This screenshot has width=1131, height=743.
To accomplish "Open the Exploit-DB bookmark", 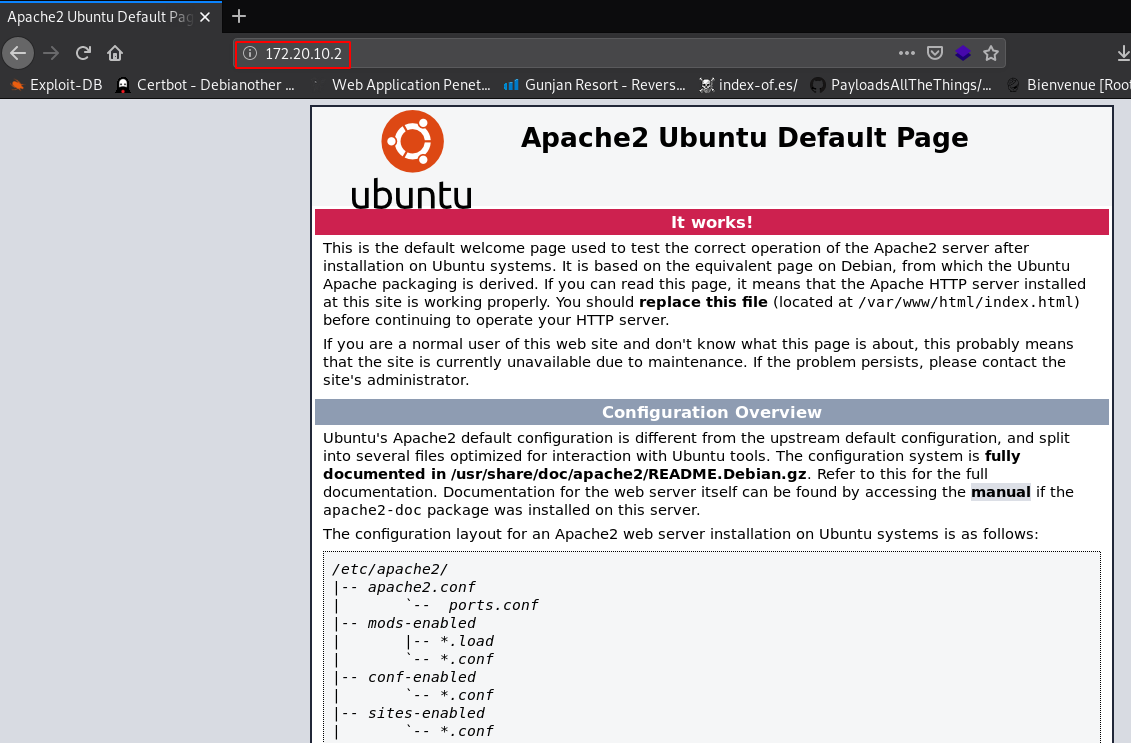I will coord(57,85).
